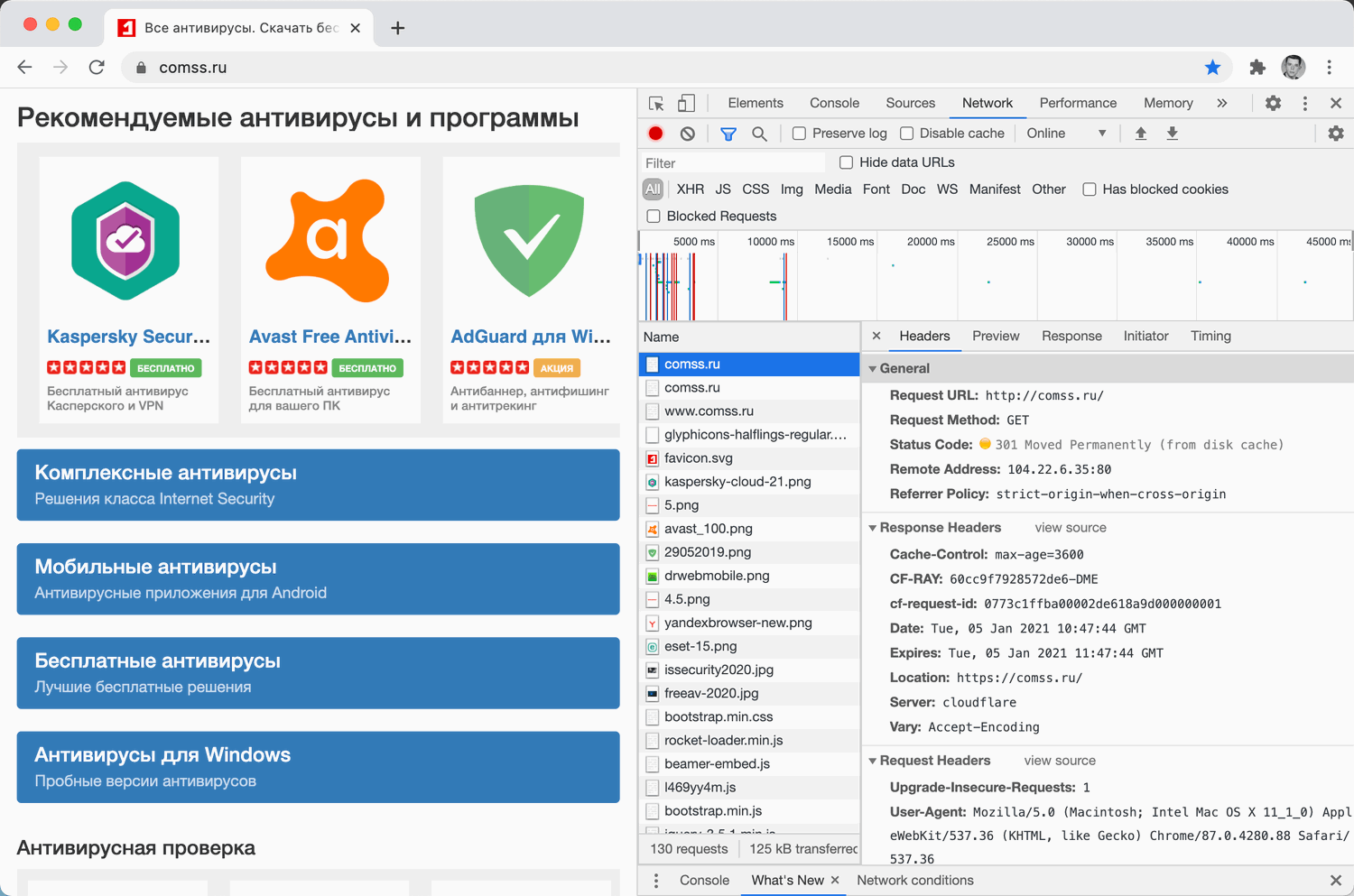Clear the network log
Image resolution: width=1354 pixels, height=896 pixels.
pos(688,134)
